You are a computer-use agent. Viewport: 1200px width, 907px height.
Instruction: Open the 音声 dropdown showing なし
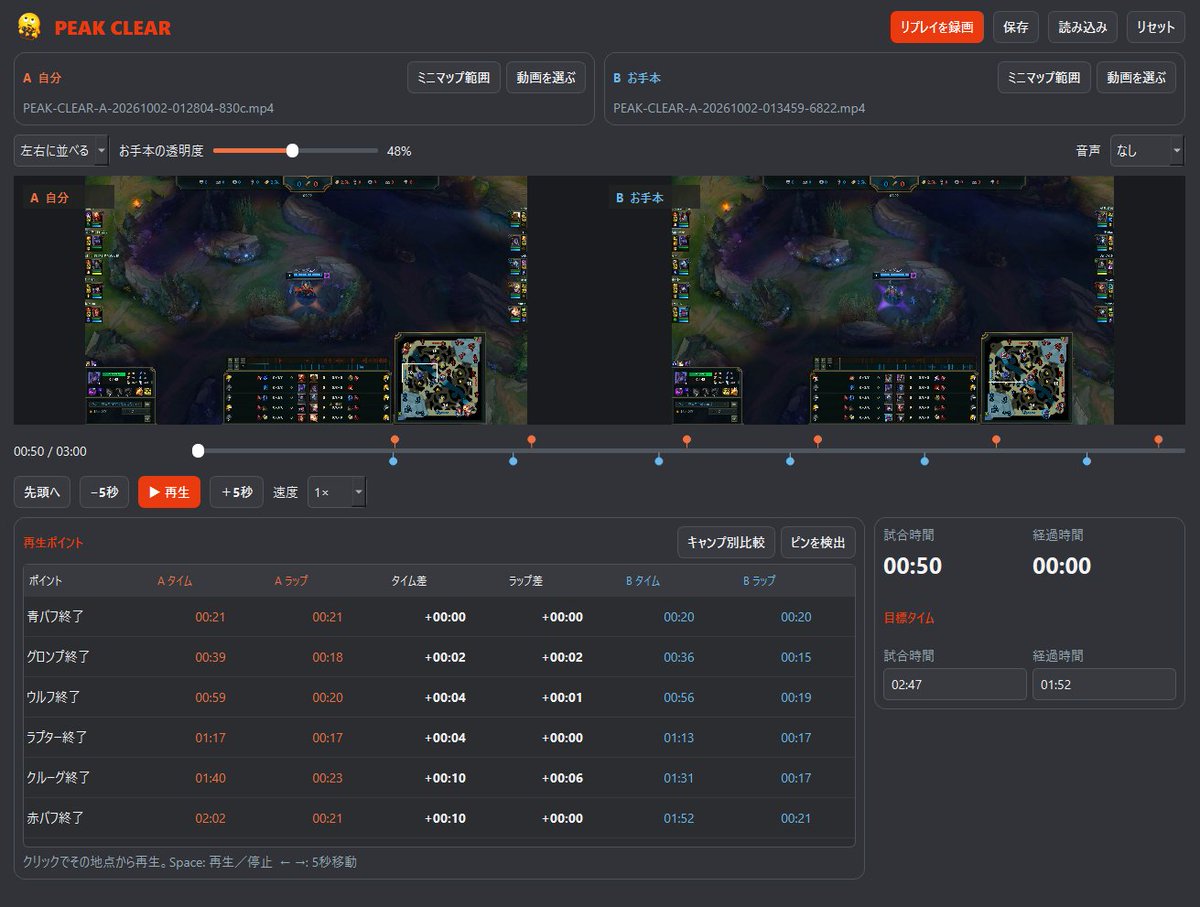click(x=1147, y=151)
